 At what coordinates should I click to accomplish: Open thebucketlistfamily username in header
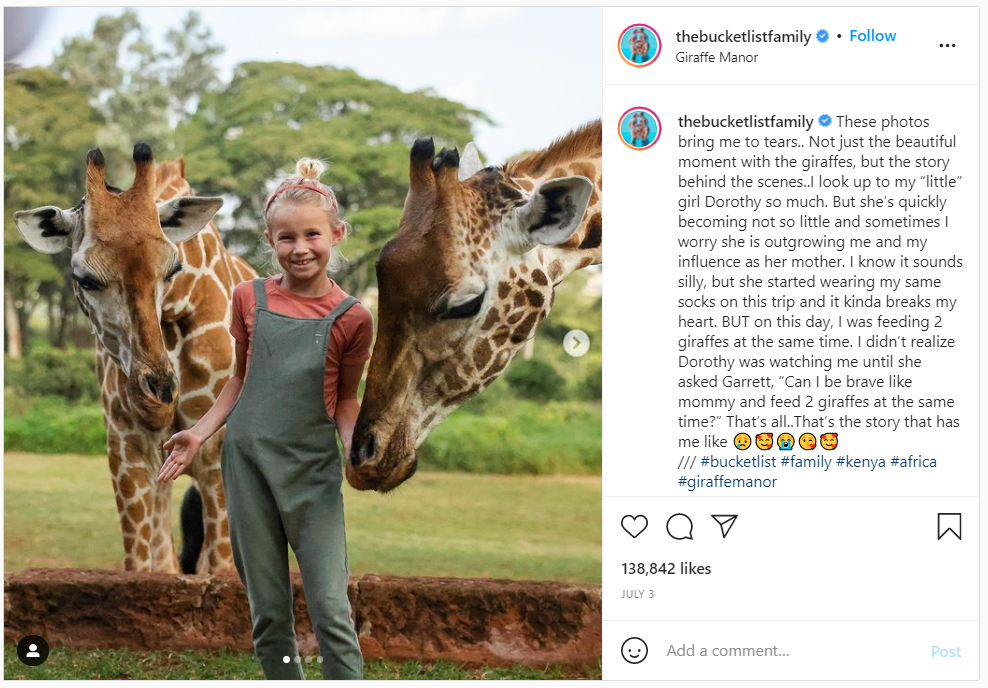743,36
